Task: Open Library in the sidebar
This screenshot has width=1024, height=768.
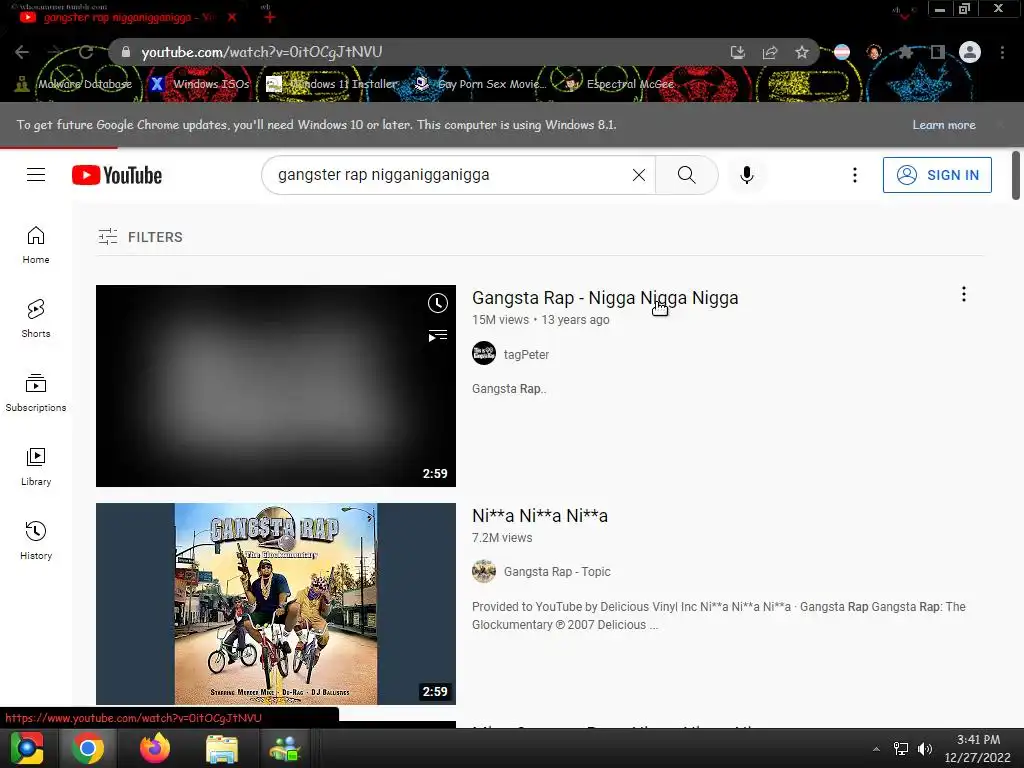Action: point(36,466)
